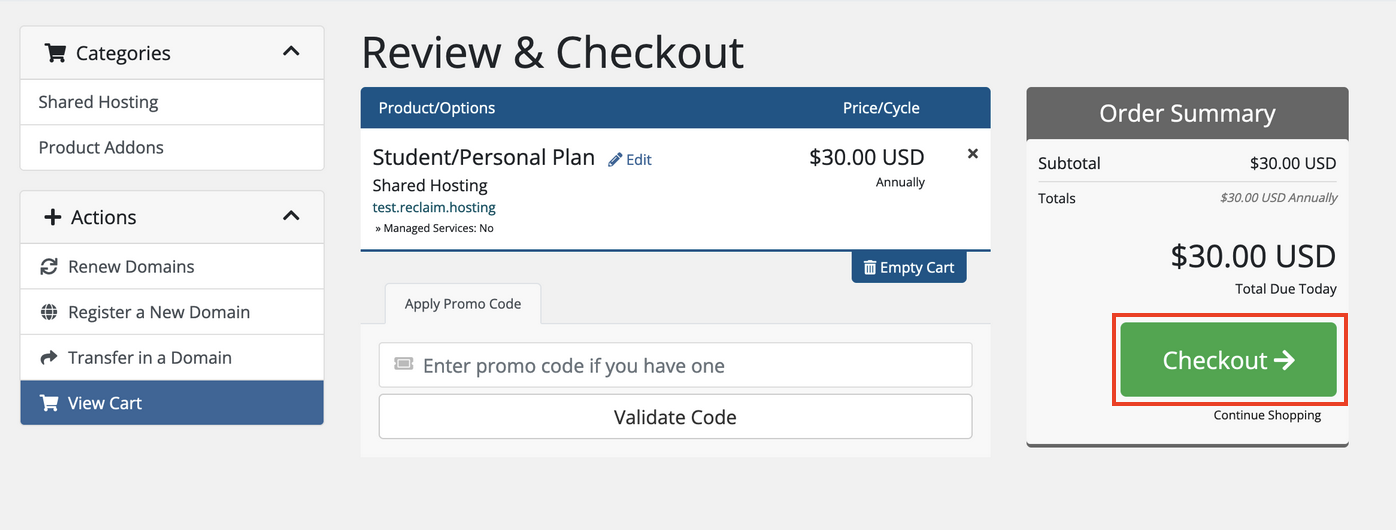Click the plus icon beside Actions
1396x530 pixels.
point(53,217)
